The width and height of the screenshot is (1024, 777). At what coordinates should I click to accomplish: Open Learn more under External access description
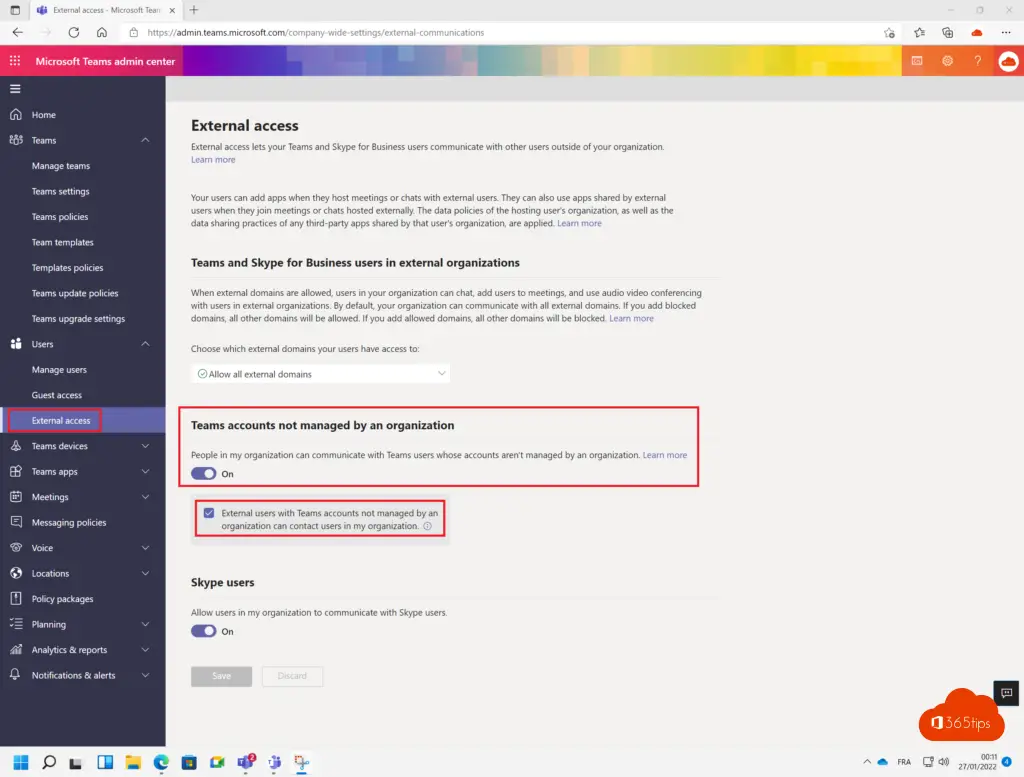[x=213, y=160]
